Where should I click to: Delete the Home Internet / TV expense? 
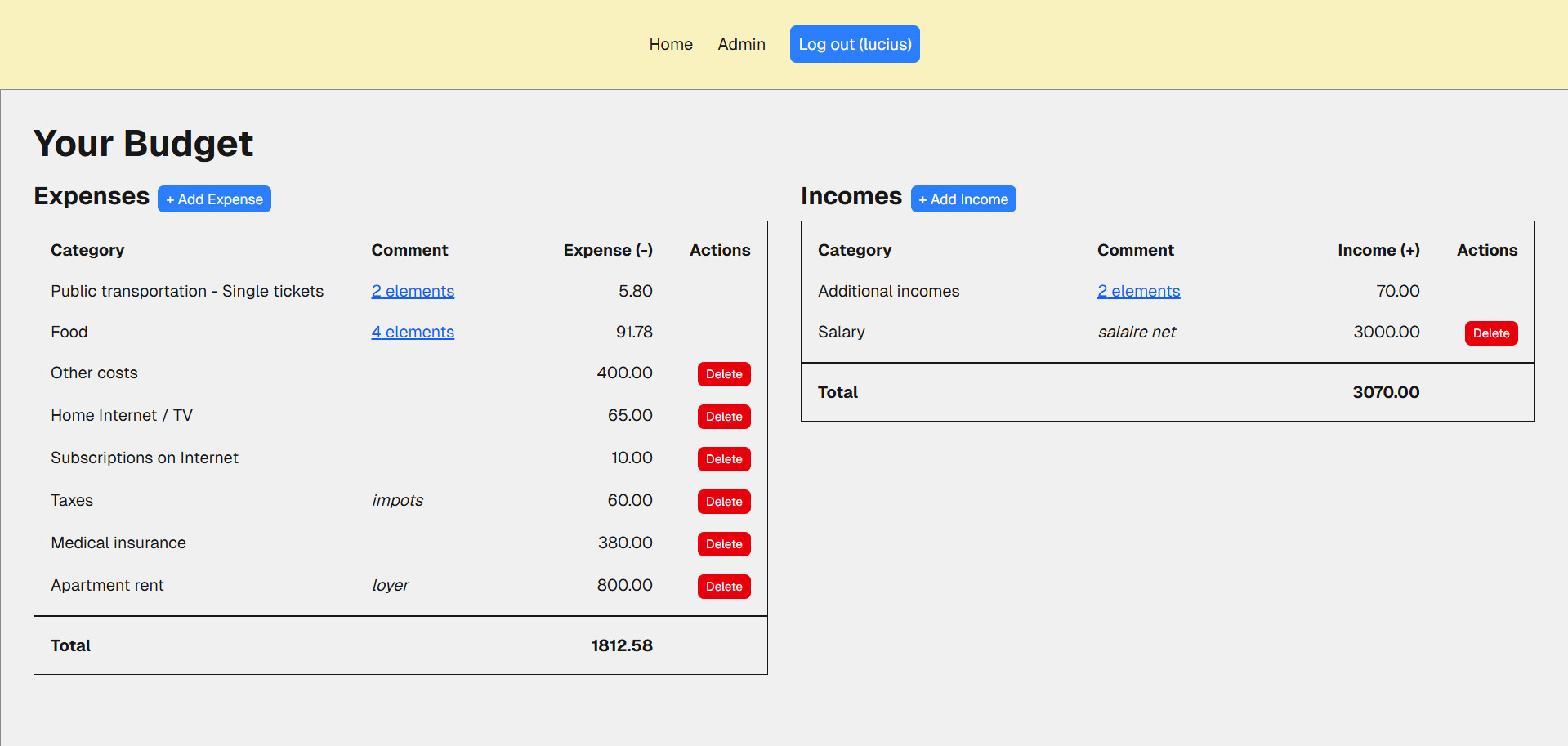point(723,417)
